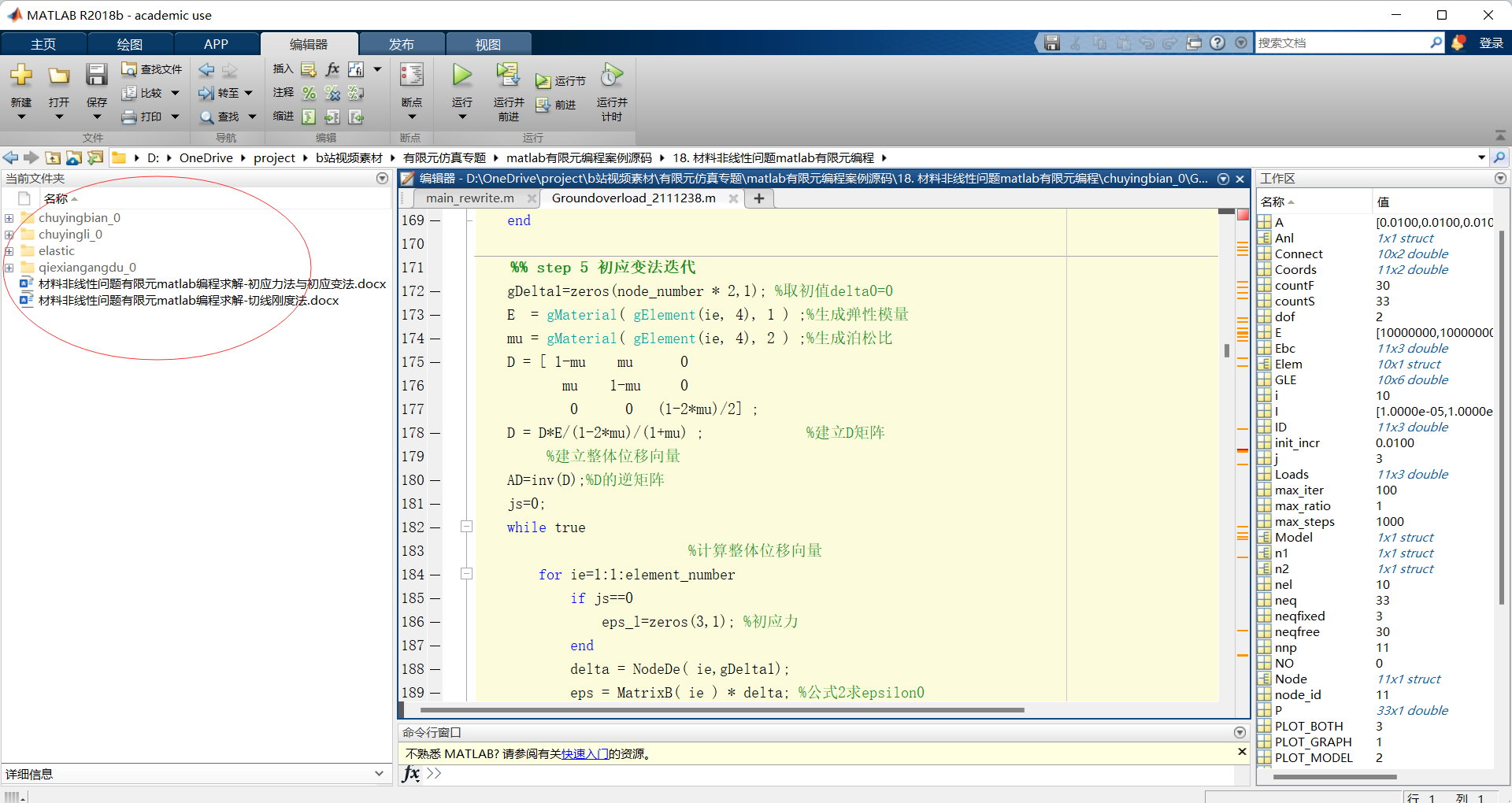Collapse the for loop fold at line 184

click(466, 574)
